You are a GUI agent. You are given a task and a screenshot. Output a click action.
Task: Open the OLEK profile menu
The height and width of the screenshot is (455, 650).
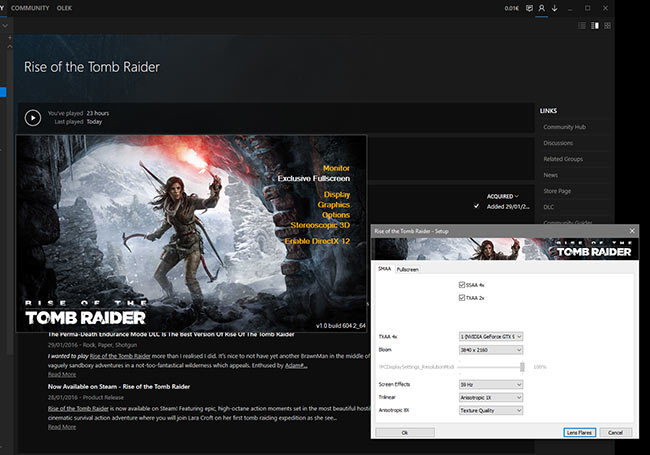click(64, 8)
